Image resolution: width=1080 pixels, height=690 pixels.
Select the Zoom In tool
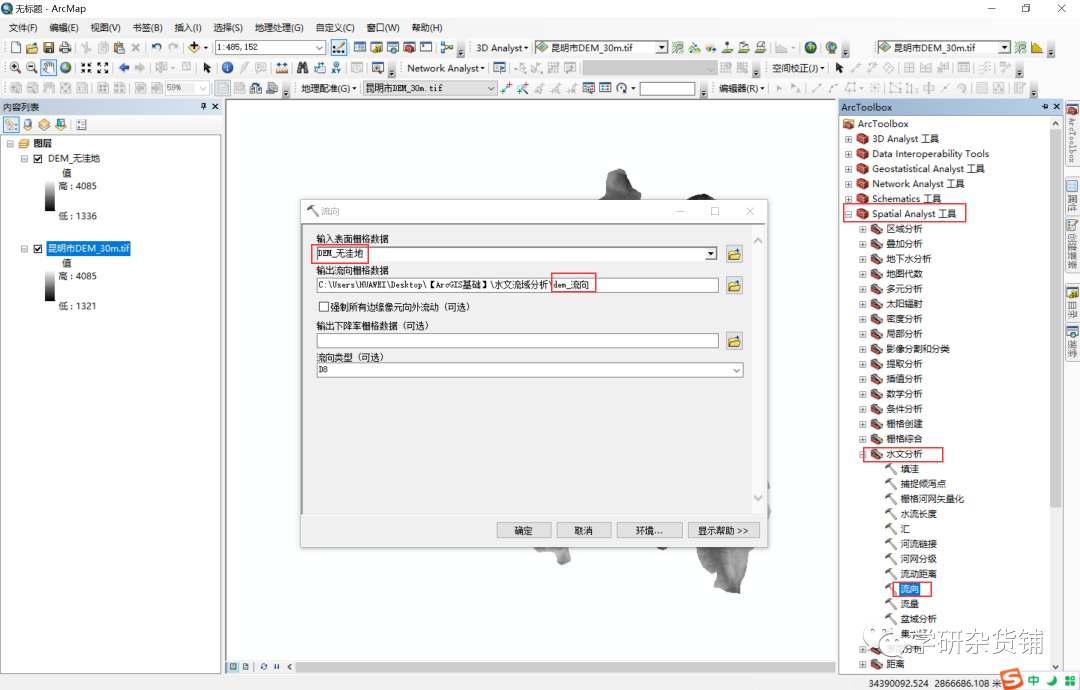pyautogui.click(x=15, y=67)
